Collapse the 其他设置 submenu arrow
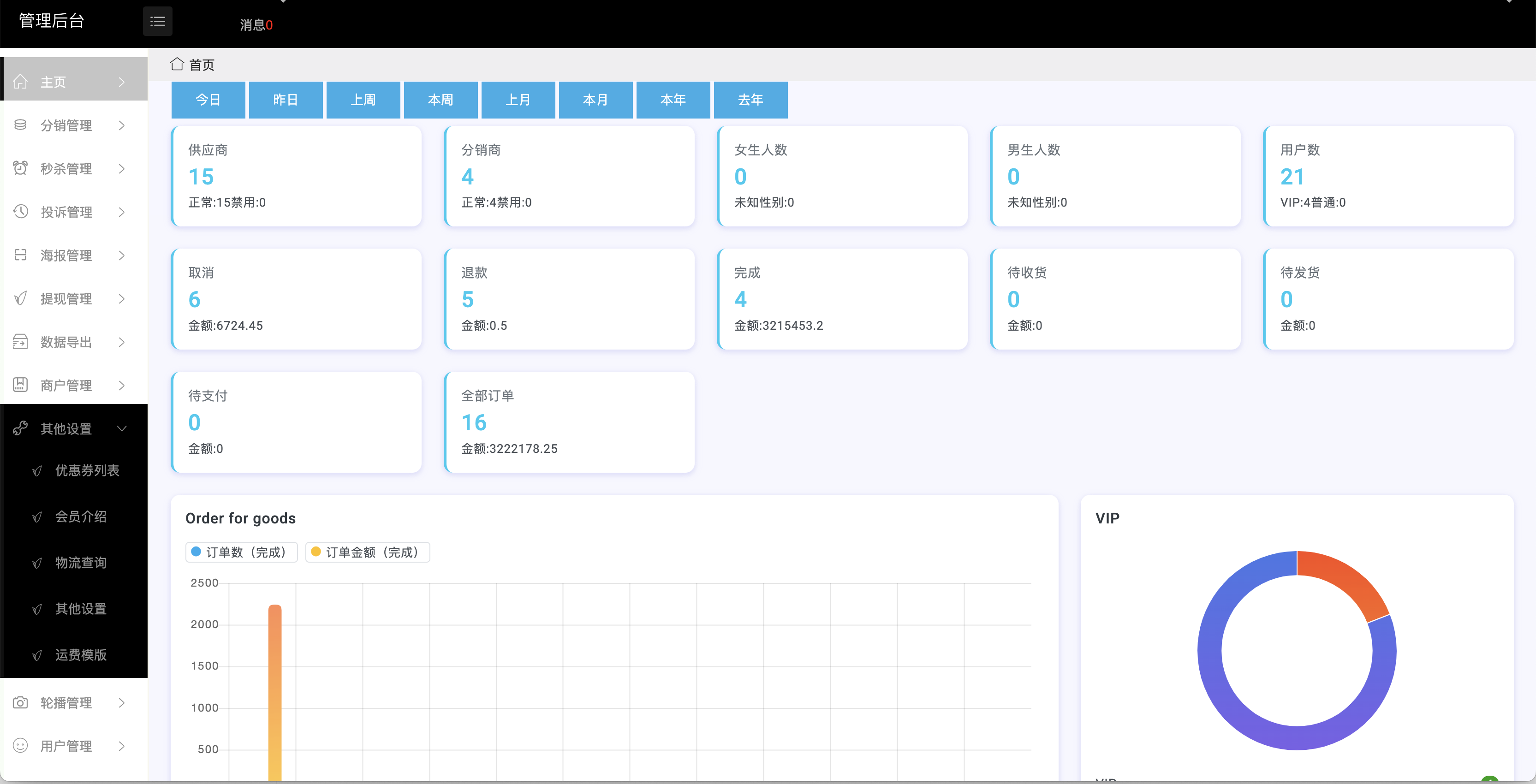This screenshot has height=784, width=1536. pos(122,428)
